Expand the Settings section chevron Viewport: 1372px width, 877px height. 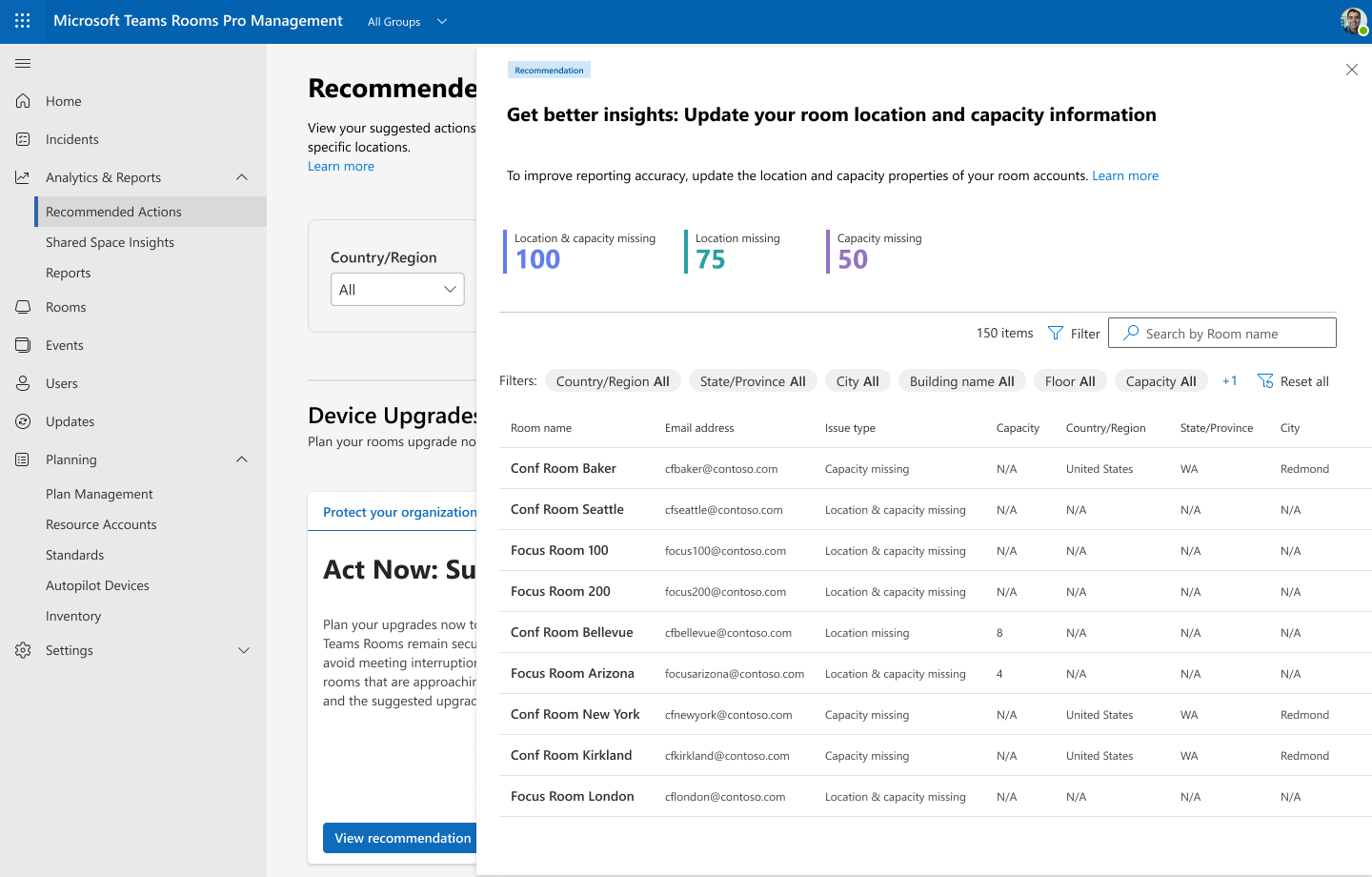tap(244, 650)
